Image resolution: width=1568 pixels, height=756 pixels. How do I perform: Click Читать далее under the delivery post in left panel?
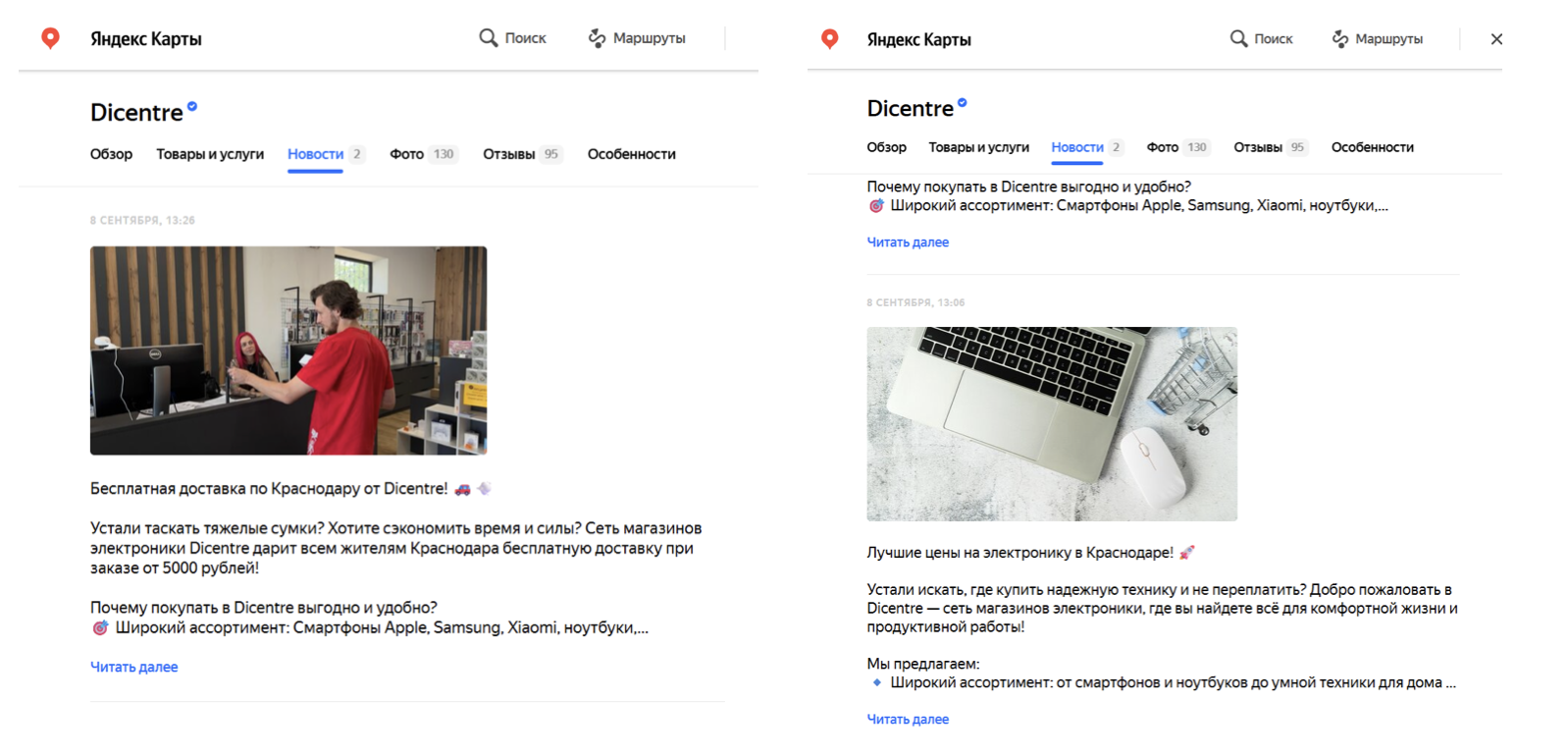coord(133,667)
